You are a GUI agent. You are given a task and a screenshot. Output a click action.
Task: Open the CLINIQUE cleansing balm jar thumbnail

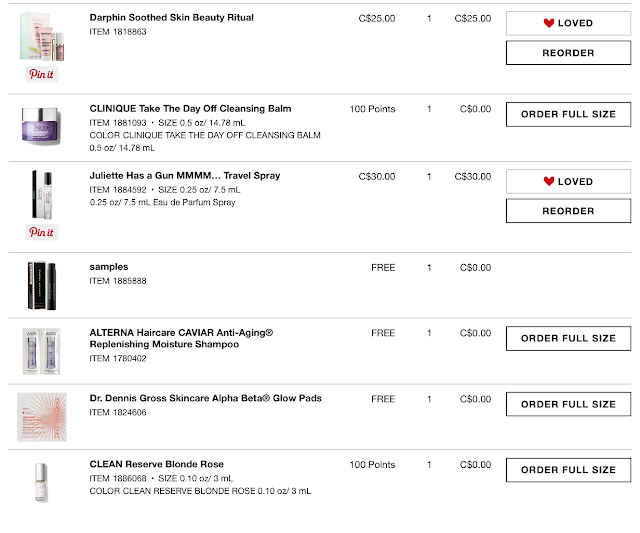[42, 127]
